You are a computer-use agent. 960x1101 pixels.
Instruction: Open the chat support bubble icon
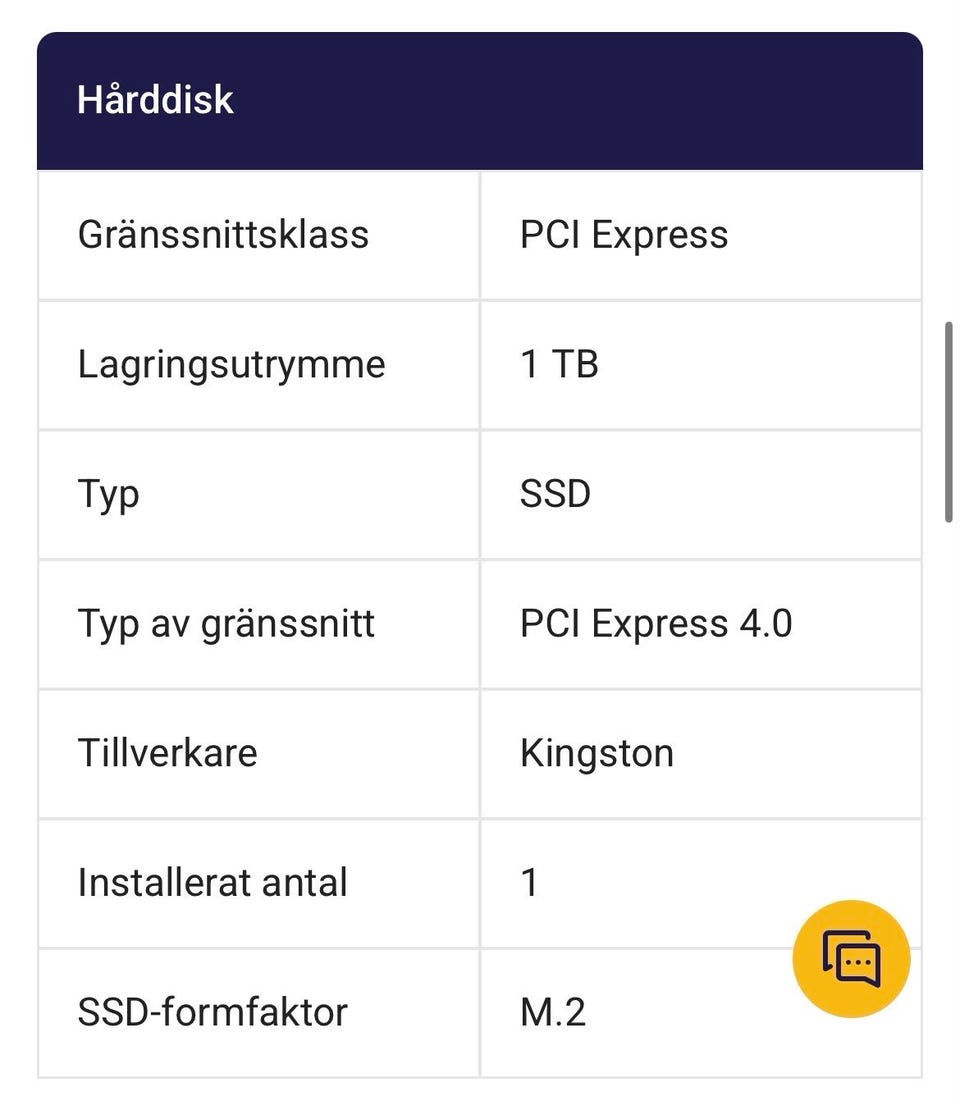point(851,958)
